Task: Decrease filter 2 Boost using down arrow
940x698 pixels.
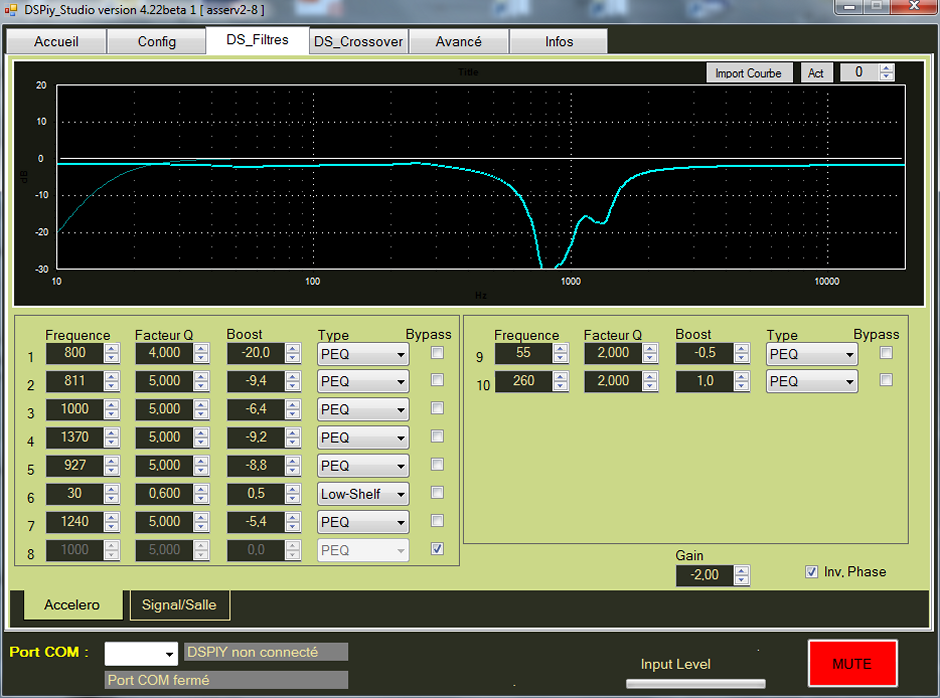Action: click(x=292, y=386)
